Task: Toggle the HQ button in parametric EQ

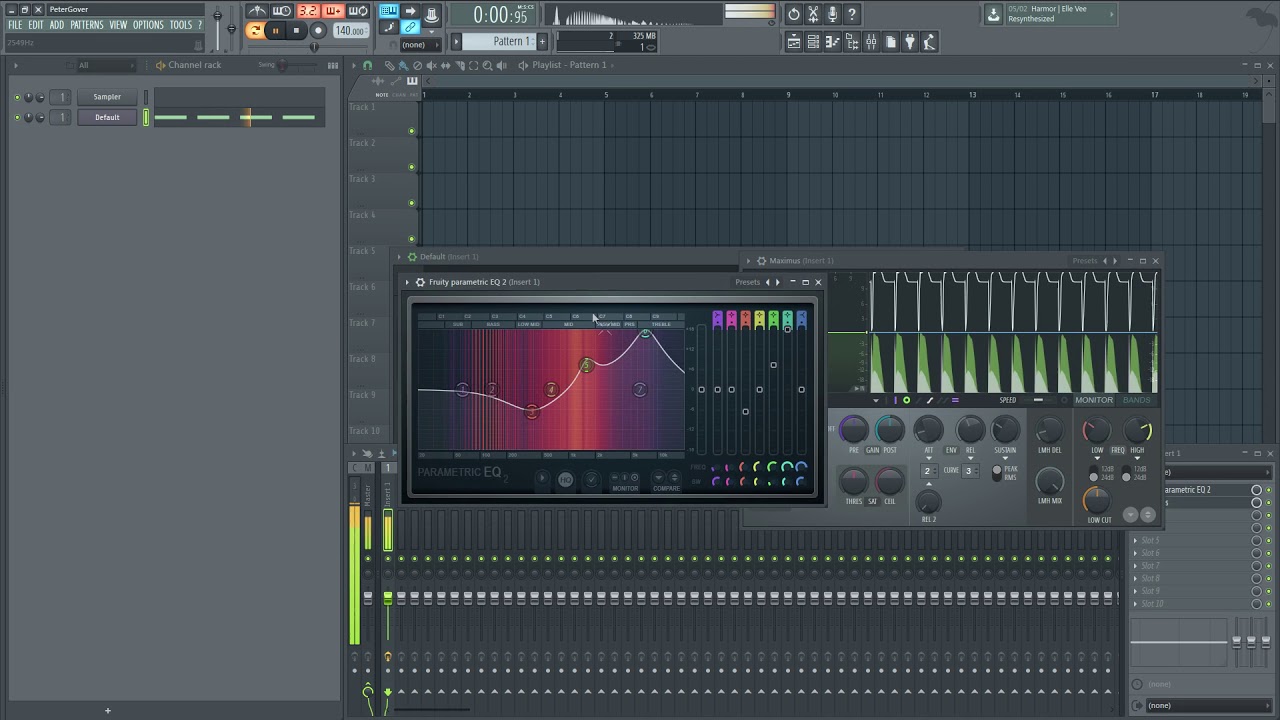Action: pos(565,480)
